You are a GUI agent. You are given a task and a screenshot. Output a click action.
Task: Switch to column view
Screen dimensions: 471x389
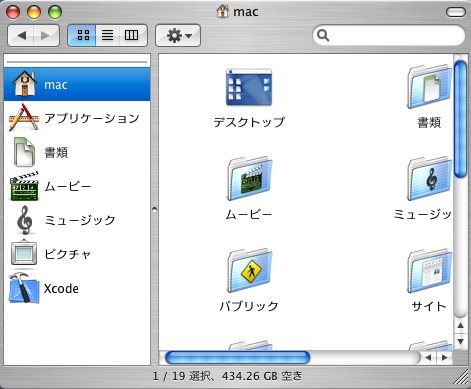[x=132, y=35]
